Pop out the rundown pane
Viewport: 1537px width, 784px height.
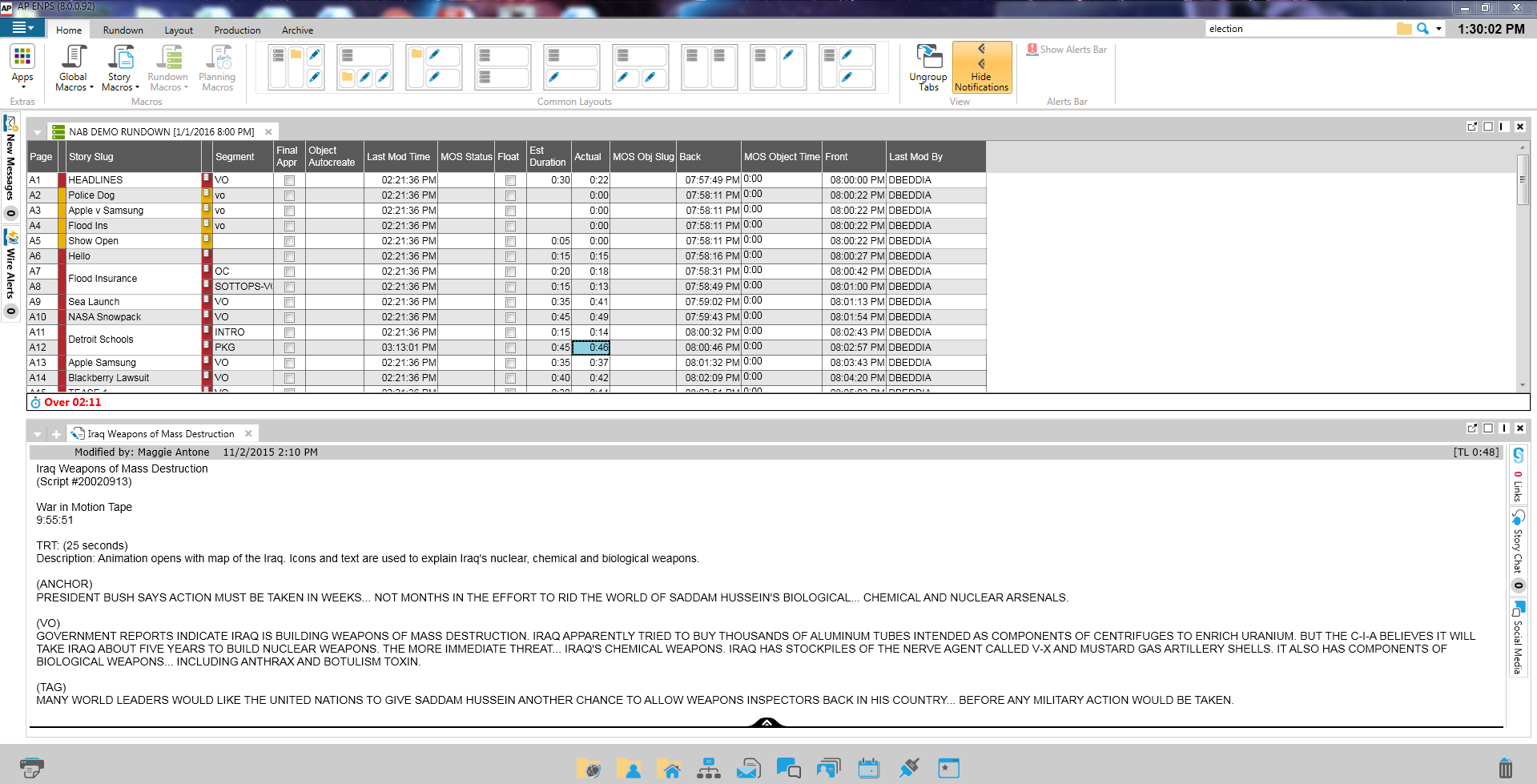(x=1472, y=127)
